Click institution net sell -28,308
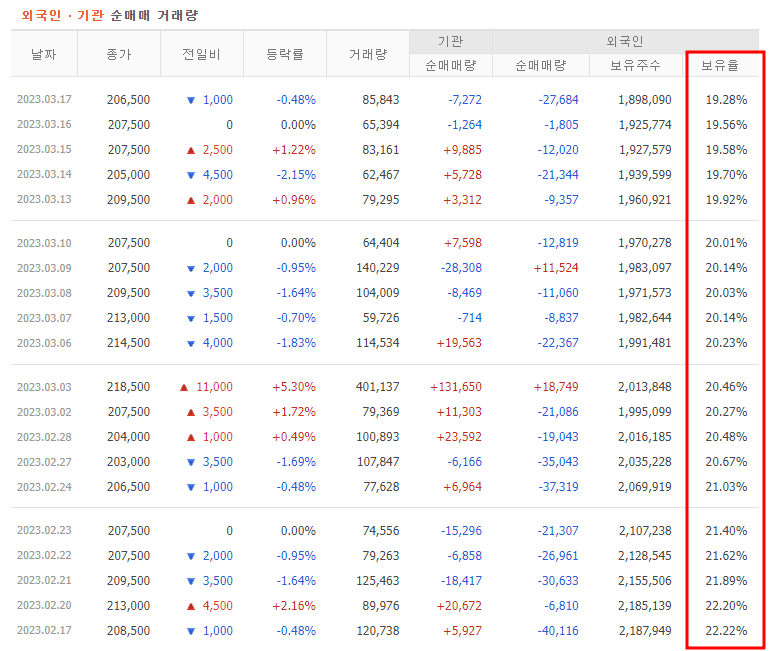 coord(461,268)
